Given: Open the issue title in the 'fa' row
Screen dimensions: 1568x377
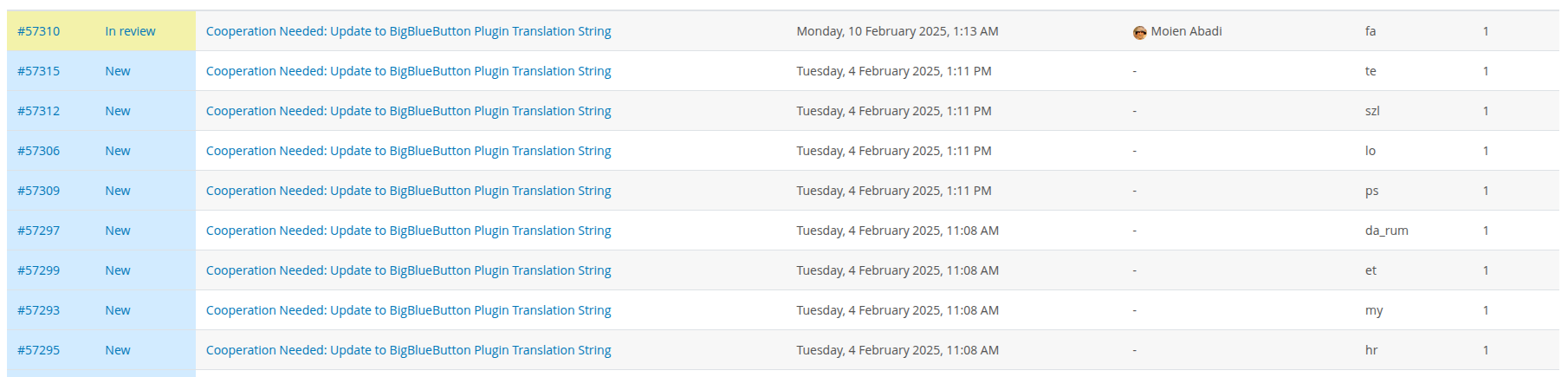Looking at the screenshot, I should (x=408, y=31).
